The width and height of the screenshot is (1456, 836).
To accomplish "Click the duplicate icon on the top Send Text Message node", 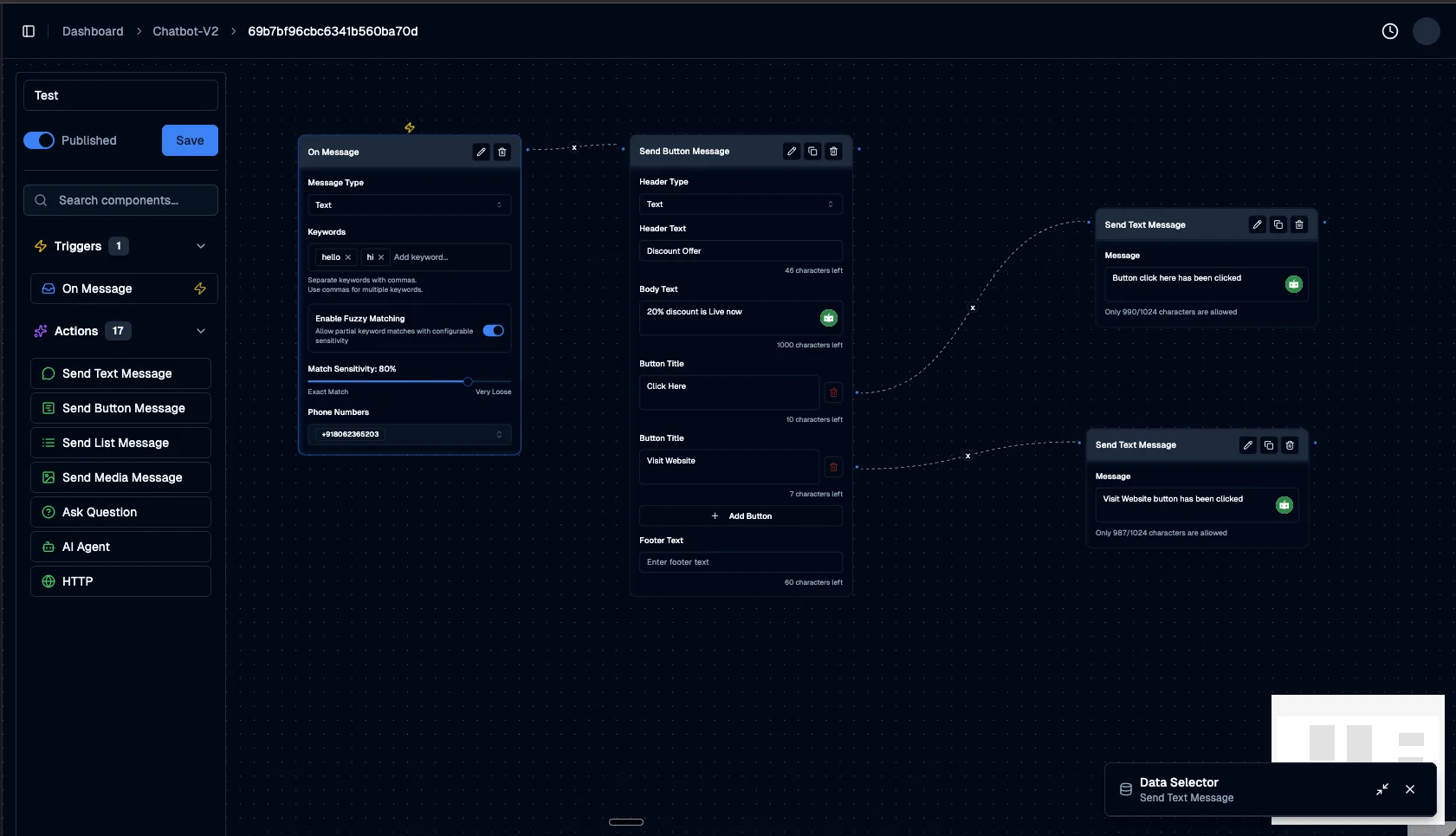I will pyautogui.click(x=1278, y=224).
